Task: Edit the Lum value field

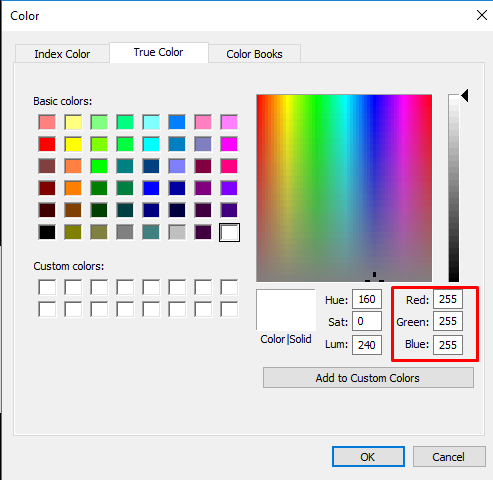Action: (367, 345)
